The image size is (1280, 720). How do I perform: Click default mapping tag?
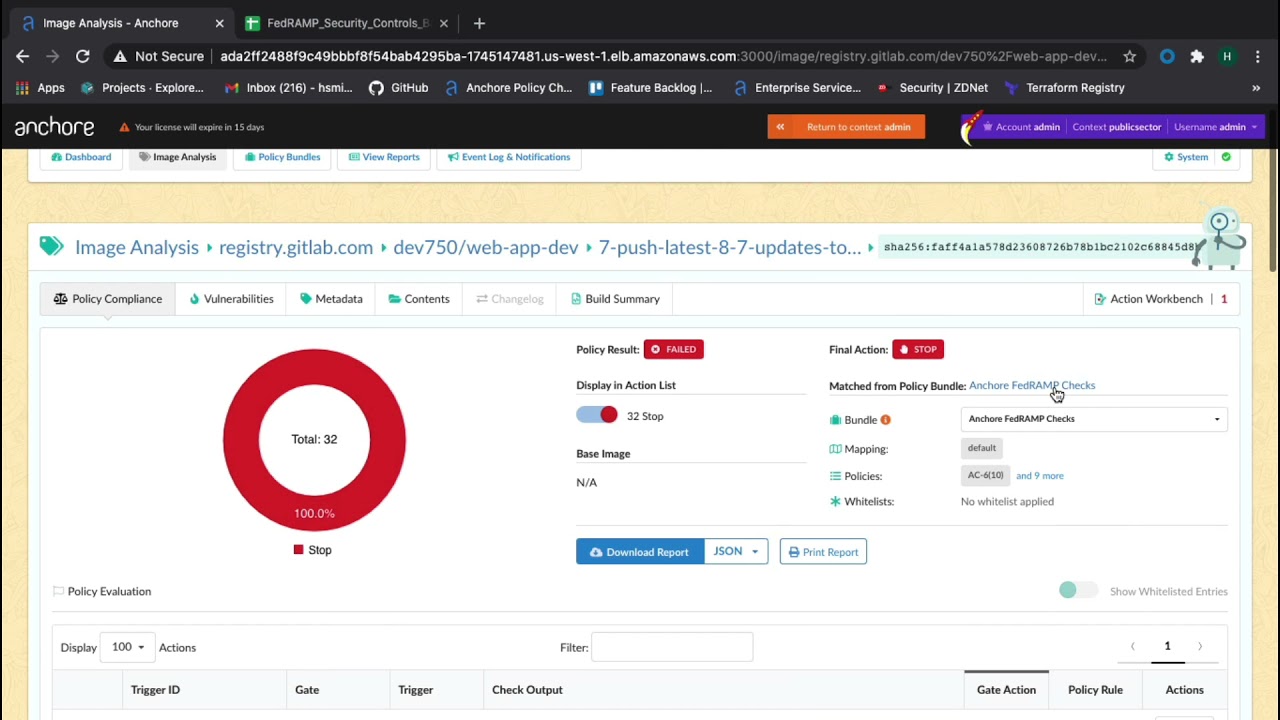pyautogui.click(x=982, y=448)
